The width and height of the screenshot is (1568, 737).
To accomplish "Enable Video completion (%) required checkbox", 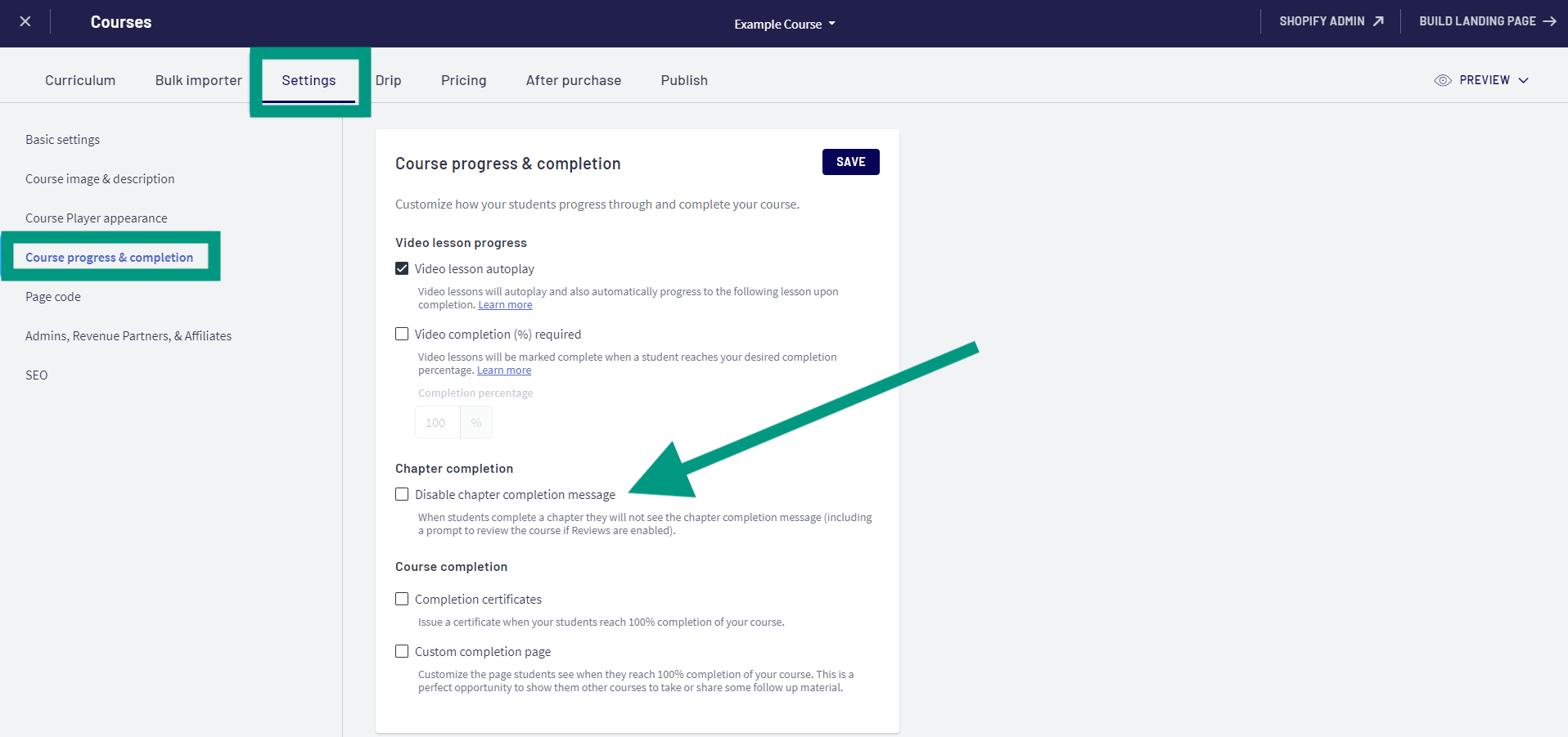I will [x=402, y=334].
